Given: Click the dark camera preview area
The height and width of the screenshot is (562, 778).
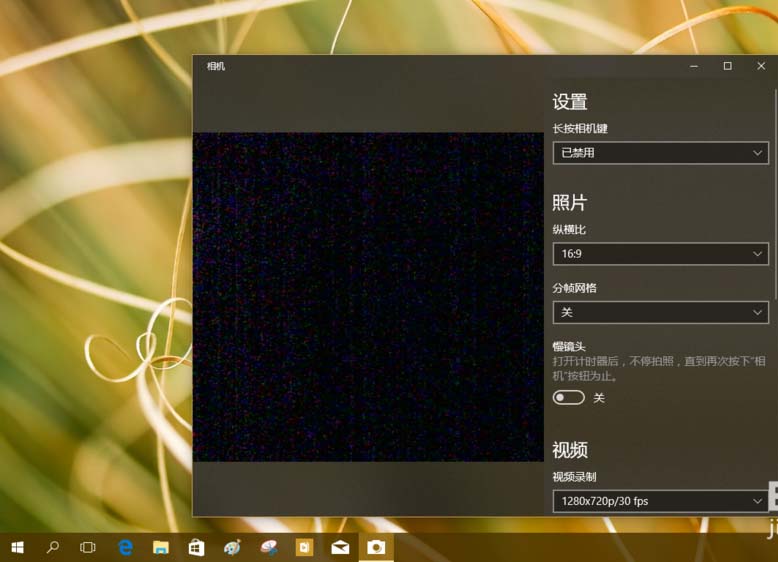Looking at the screenshot, I should [368, 297].
